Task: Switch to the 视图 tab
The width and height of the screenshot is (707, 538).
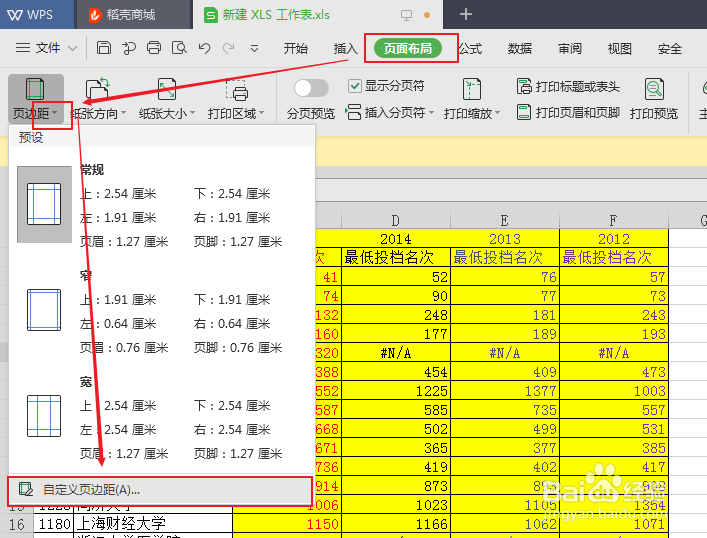Action: tap(619, 48)
